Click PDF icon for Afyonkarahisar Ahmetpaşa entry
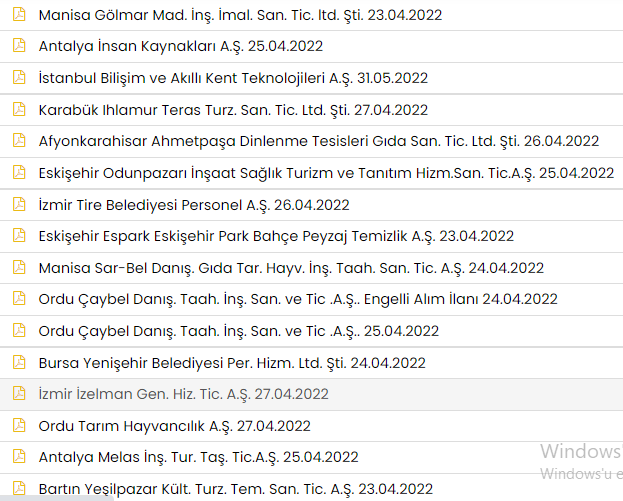The height and width of the screenshot is (501, 623). point(19,140)
